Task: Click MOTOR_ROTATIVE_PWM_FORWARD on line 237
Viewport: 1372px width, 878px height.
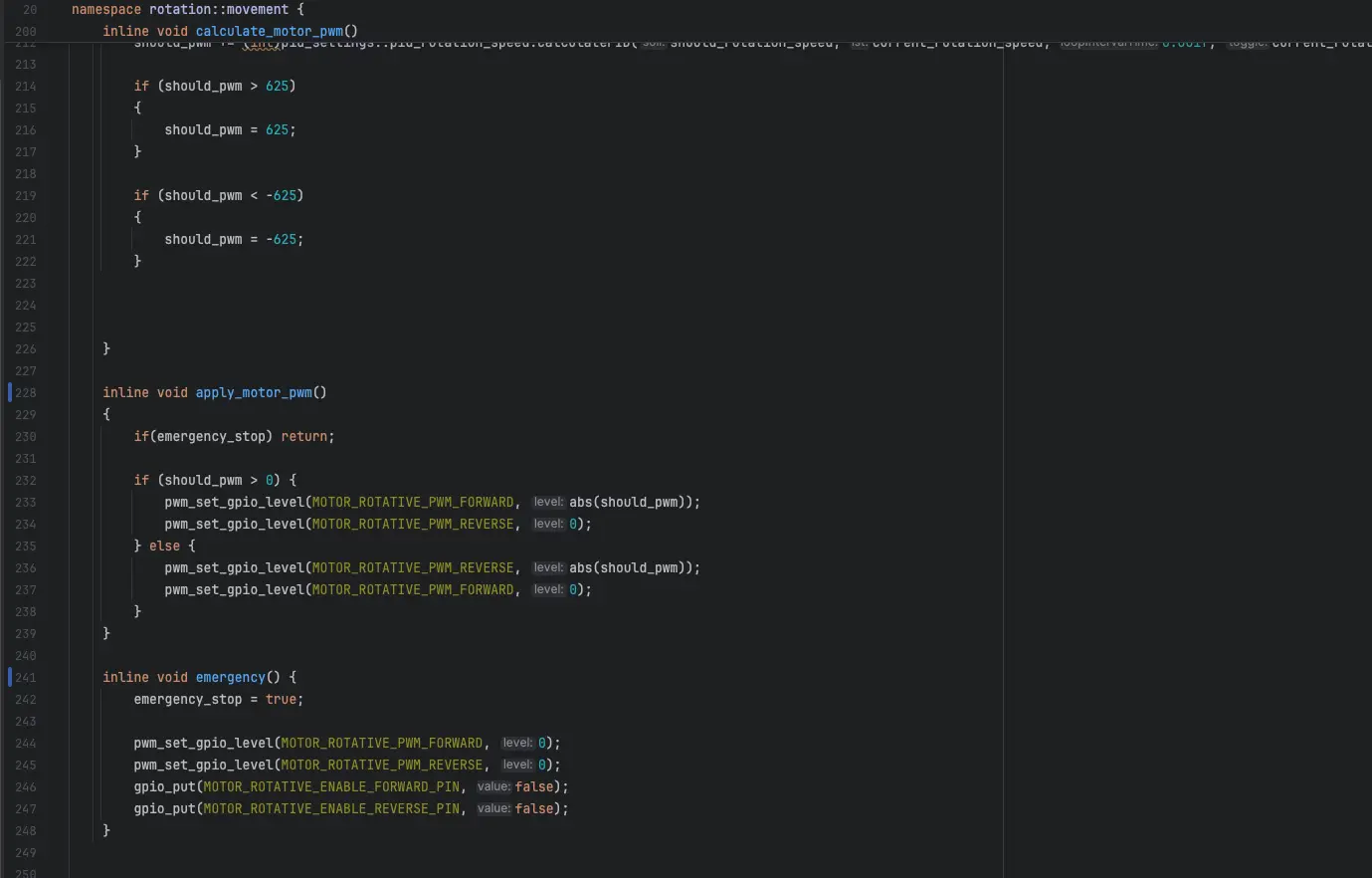Action: click(x=413, y=590)
